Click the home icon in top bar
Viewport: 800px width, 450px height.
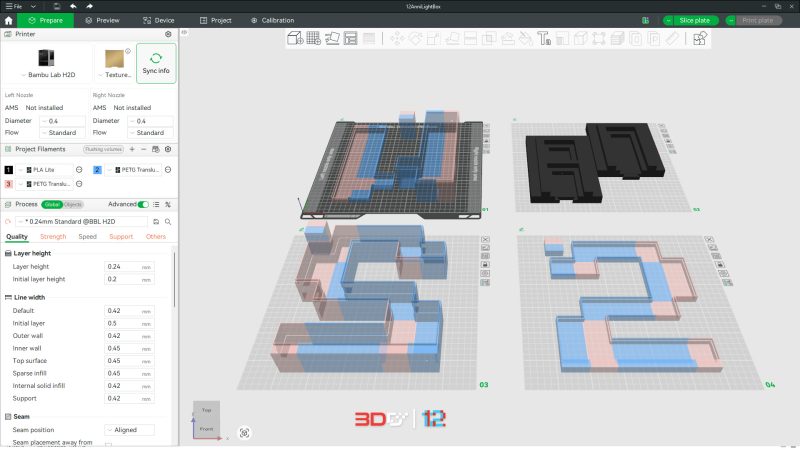[x=10, y=20]
